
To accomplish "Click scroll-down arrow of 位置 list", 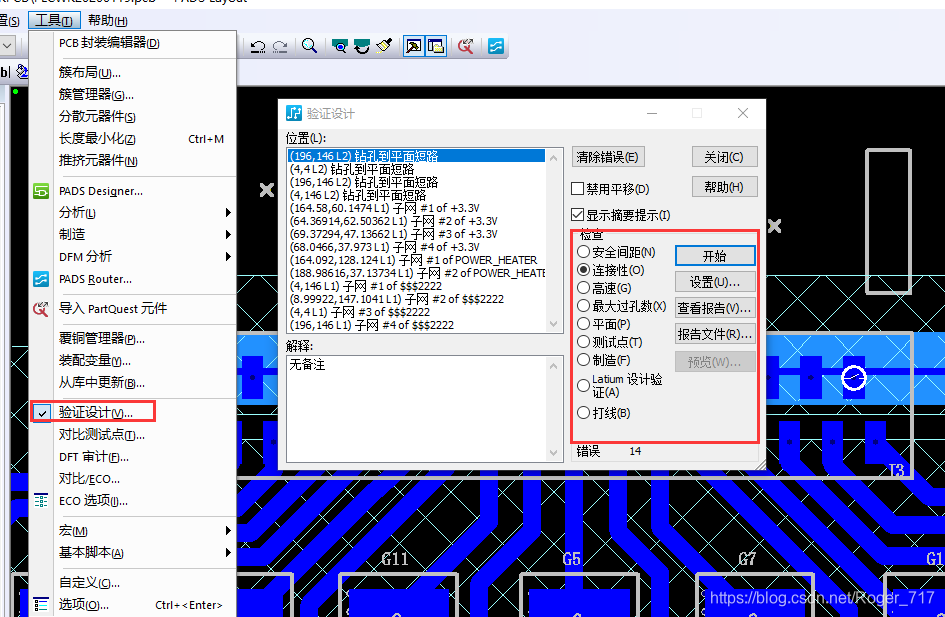I will click(x=553, y=324).
